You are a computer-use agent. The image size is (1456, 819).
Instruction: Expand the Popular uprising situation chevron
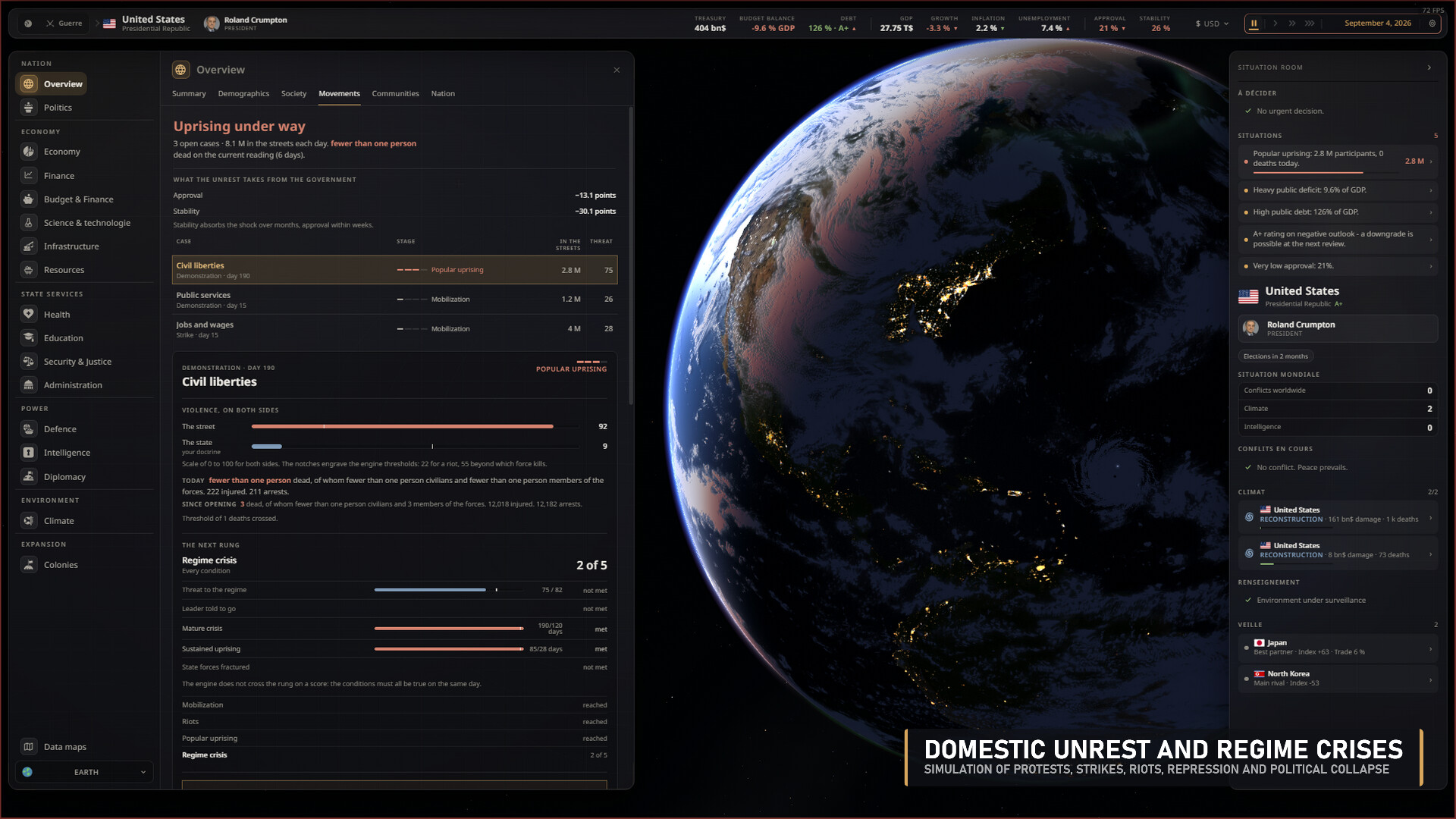[1431, 162]
